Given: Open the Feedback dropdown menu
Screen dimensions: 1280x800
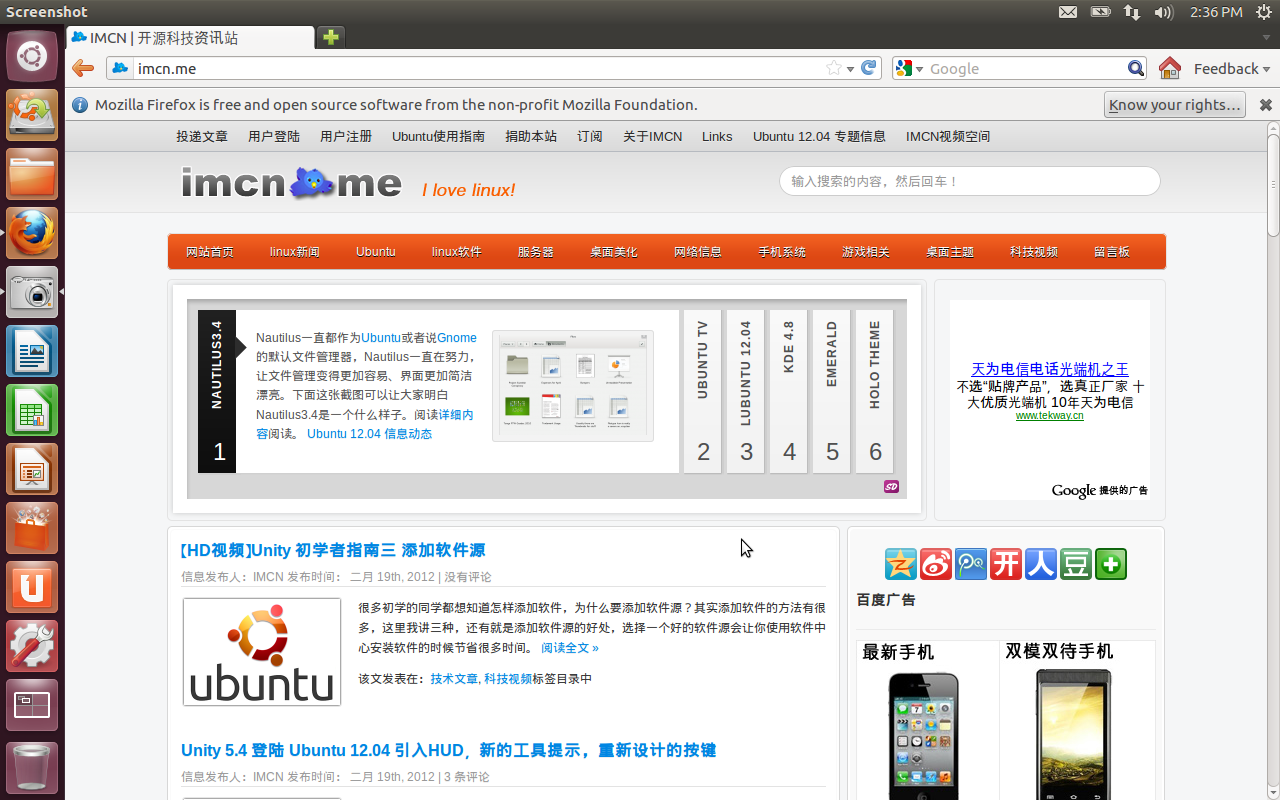Looking at the screenshot, I should 1232,68.
